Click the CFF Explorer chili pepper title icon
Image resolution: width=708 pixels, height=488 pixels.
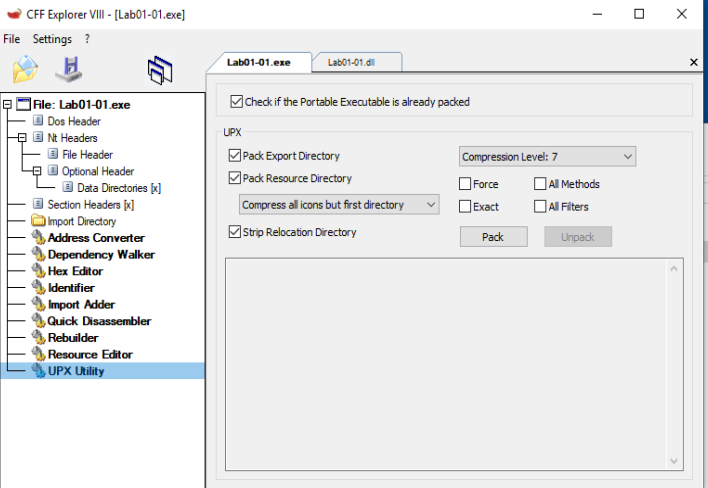[x=14, y=14]
